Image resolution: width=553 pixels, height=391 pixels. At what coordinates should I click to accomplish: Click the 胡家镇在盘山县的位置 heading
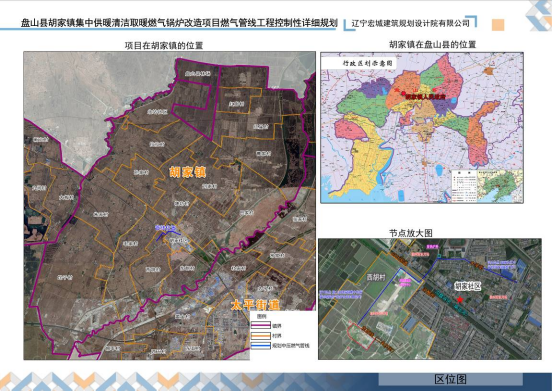pyautogui.click(x=432, y=44)
